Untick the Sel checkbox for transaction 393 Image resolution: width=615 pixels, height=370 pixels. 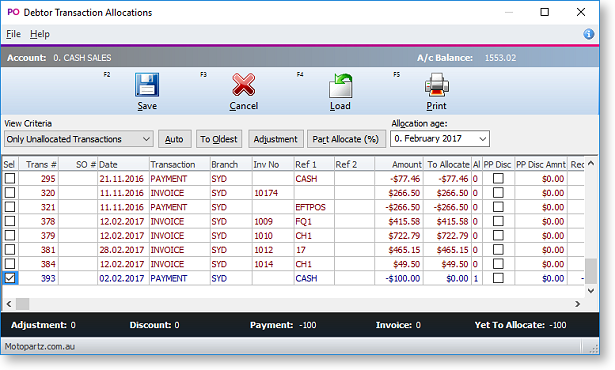[x=10, y=278]
